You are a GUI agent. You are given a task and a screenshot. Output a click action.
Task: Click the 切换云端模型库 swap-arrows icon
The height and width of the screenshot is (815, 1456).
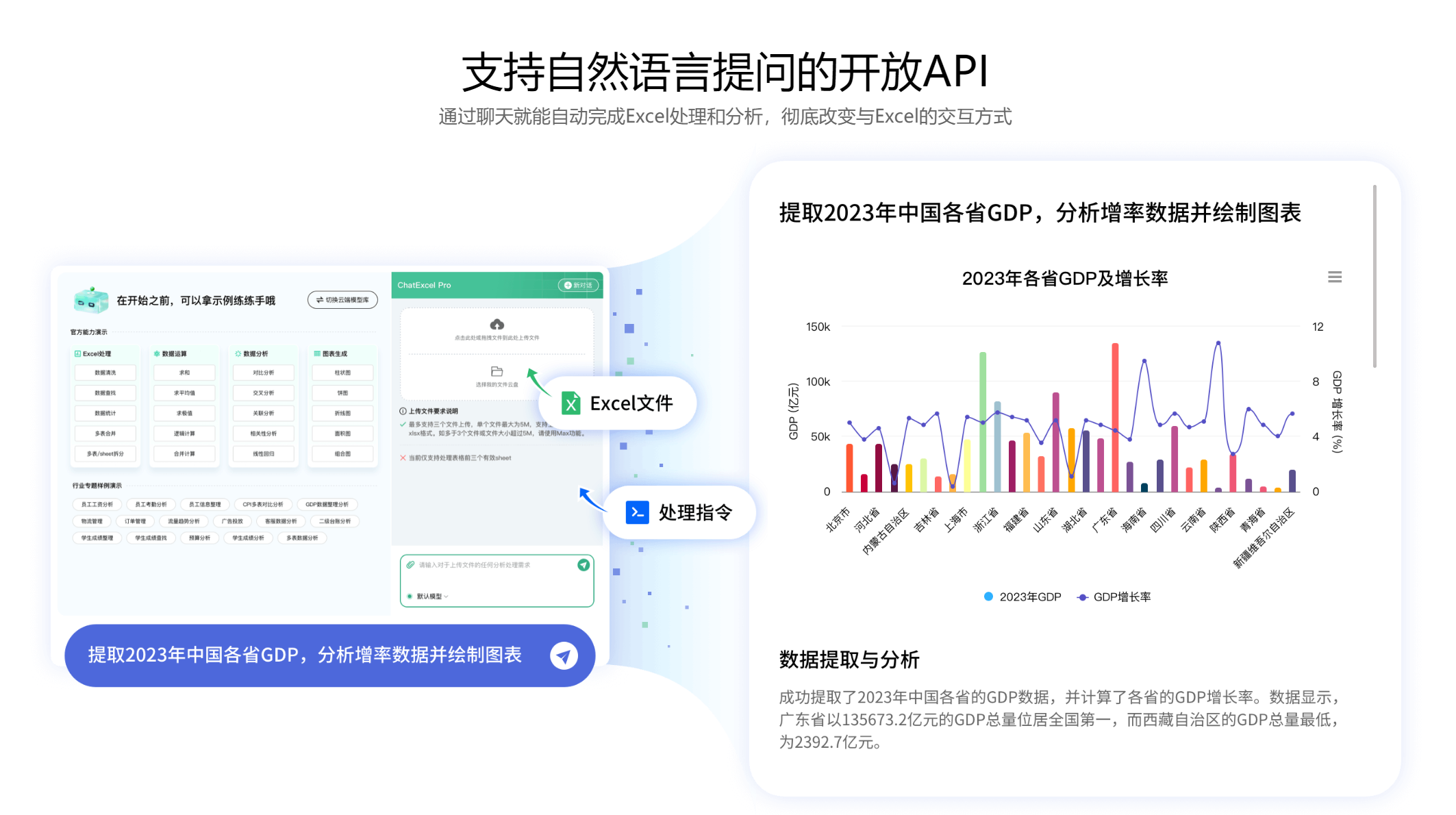click(x=320, y=300)
